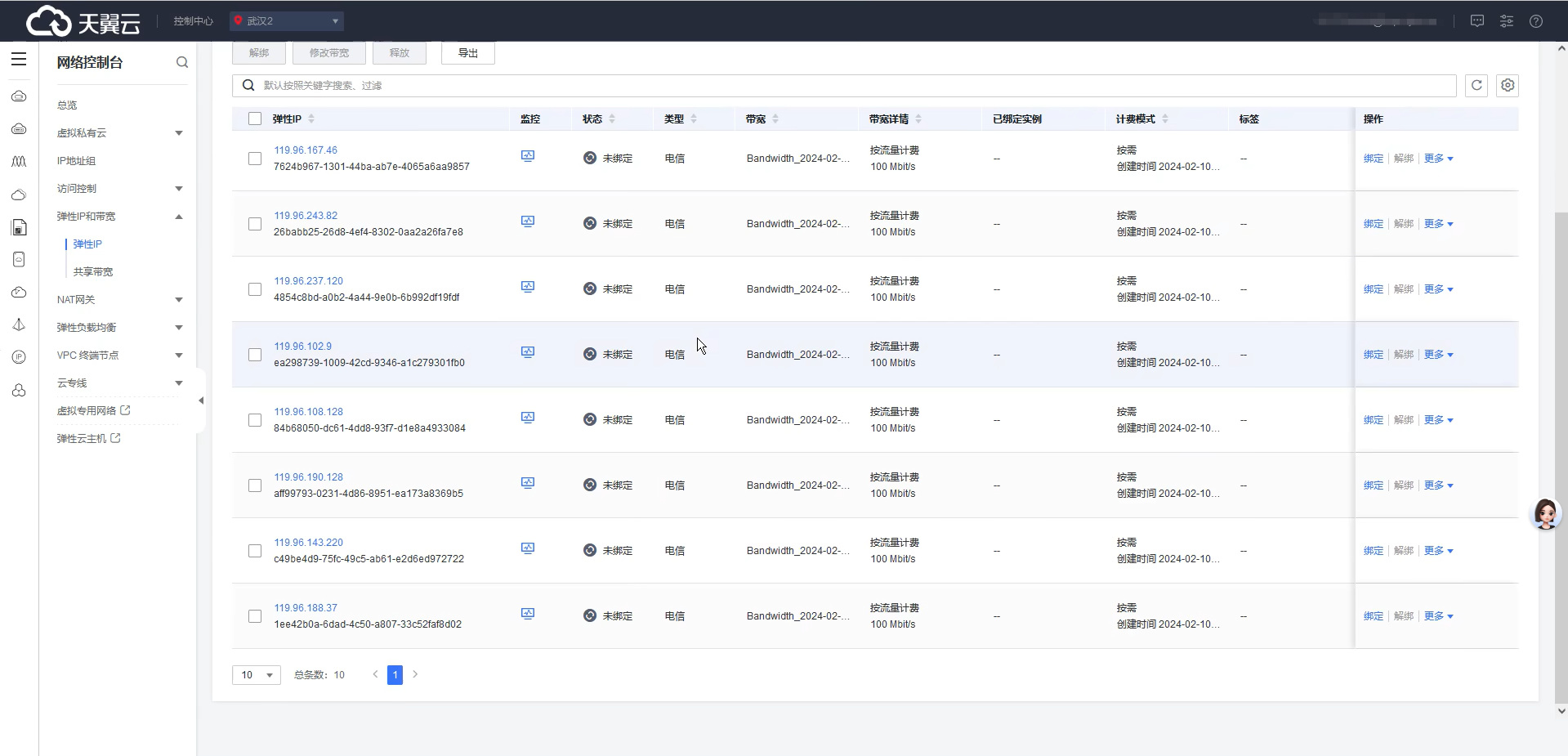Open 共享带宽 in sidebar menu
This screenshot has height=756, width=1568.
tap(93, 271)
